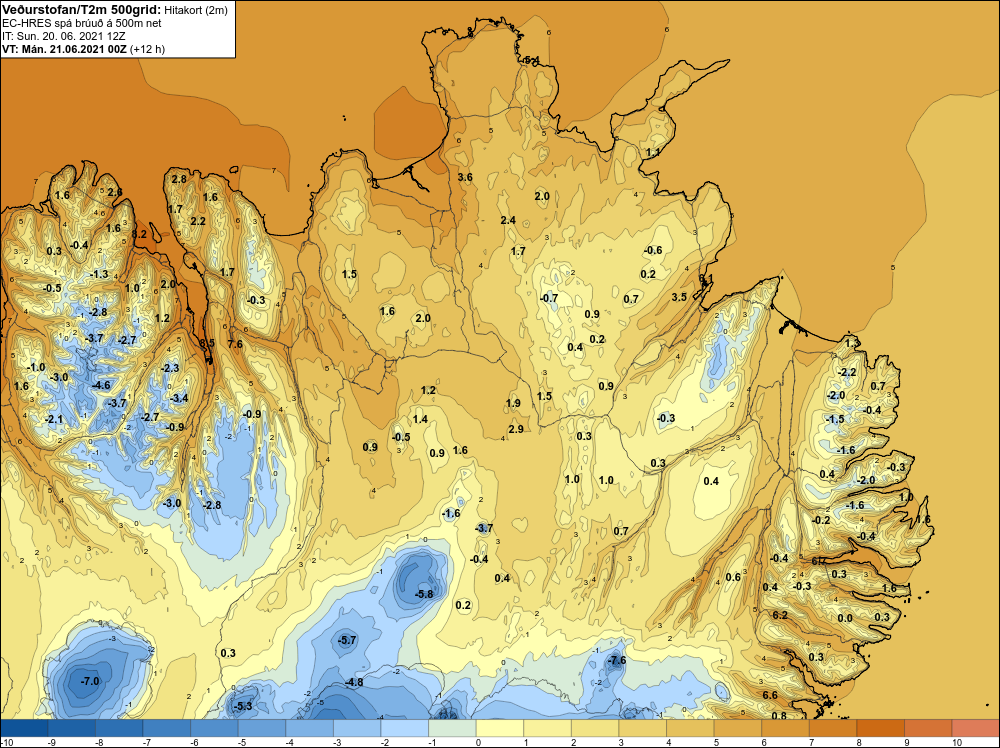Click the -1.3 temperature value
The height and width of the screenshot is (748, 1000).
[x=99, y=274]
